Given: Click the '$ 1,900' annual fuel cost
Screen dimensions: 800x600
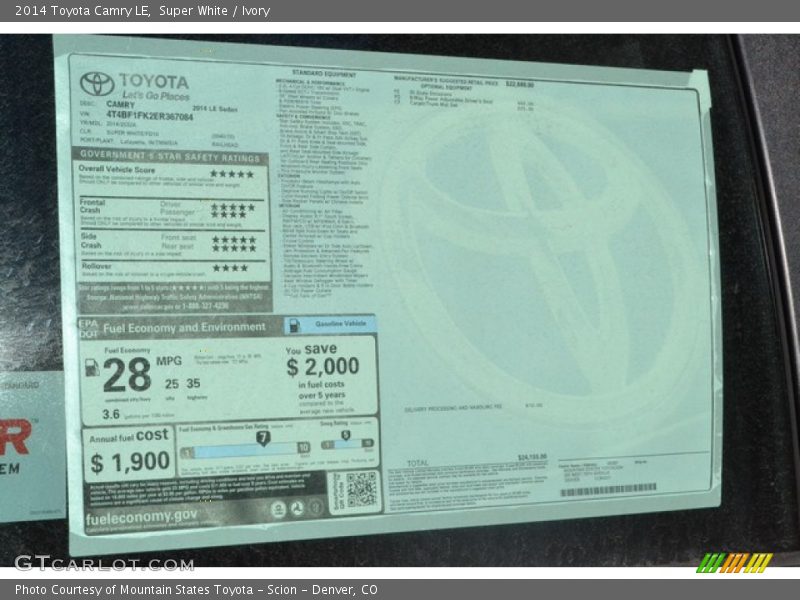Looking at the screenshot, I should click(x=130, y=462).
